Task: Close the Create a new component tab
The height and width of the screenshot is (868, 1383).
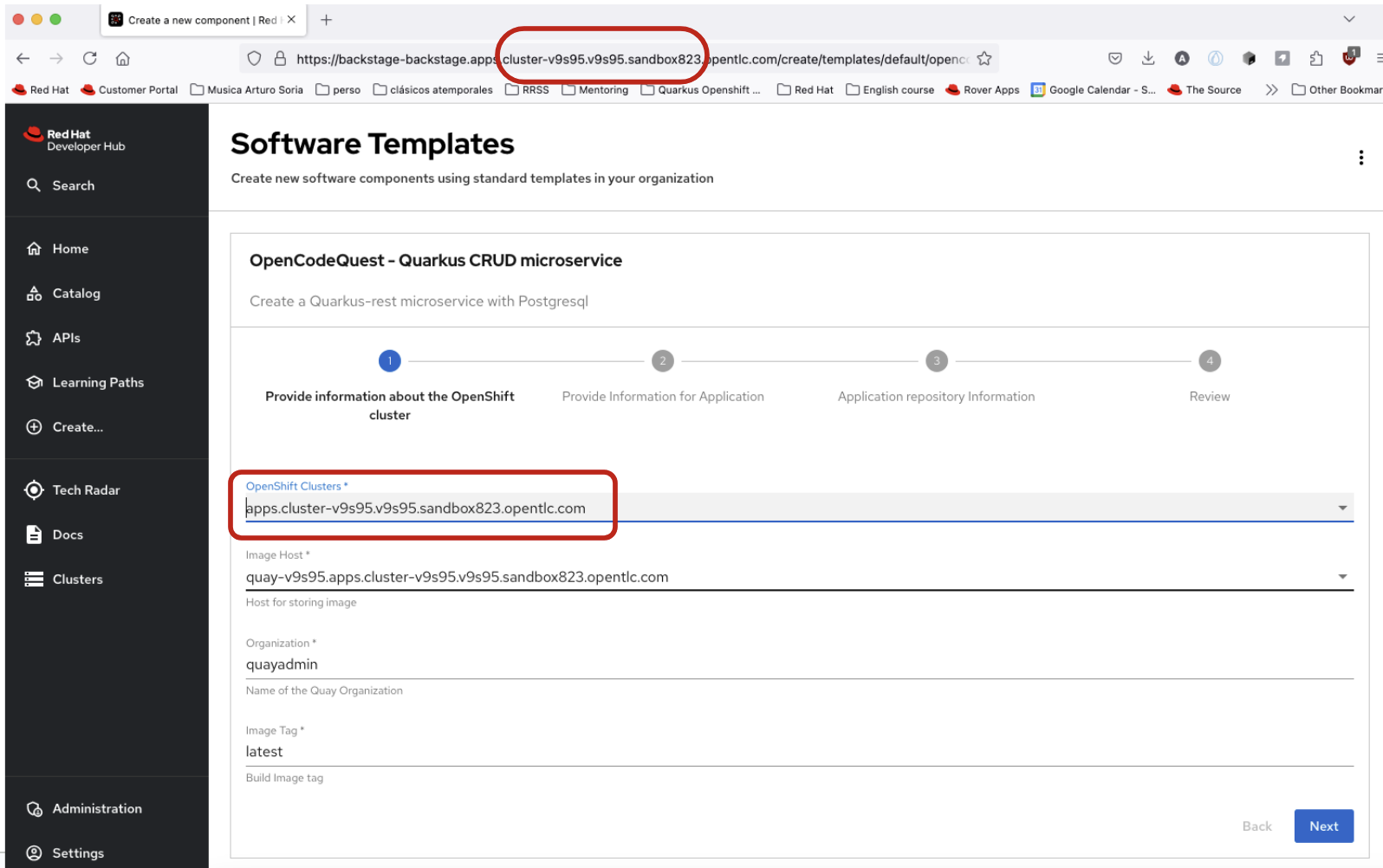Action: (x=291, y=20)
